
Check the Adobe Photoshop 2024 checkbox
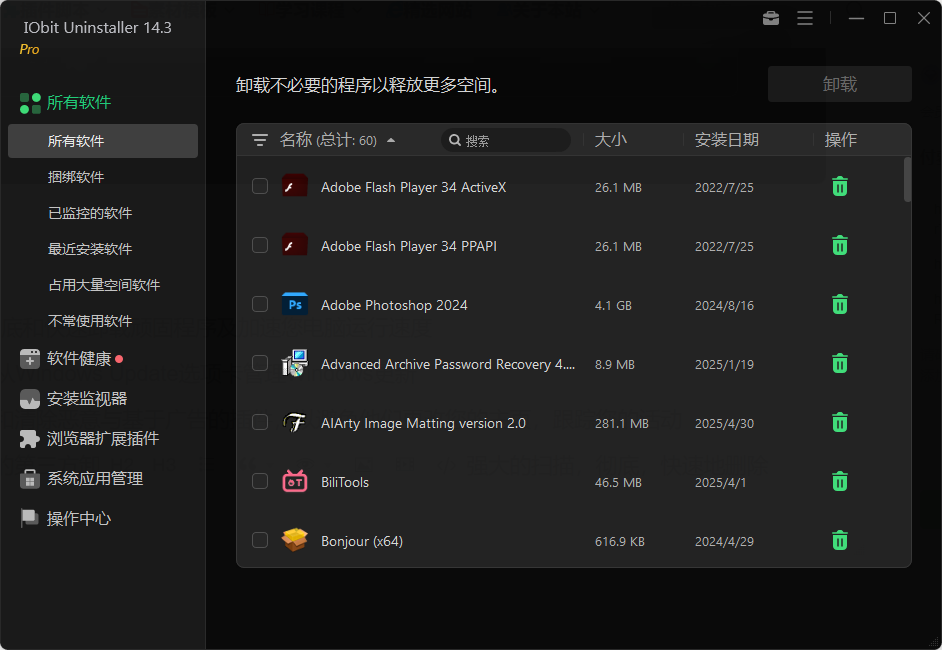click(260, 304)
